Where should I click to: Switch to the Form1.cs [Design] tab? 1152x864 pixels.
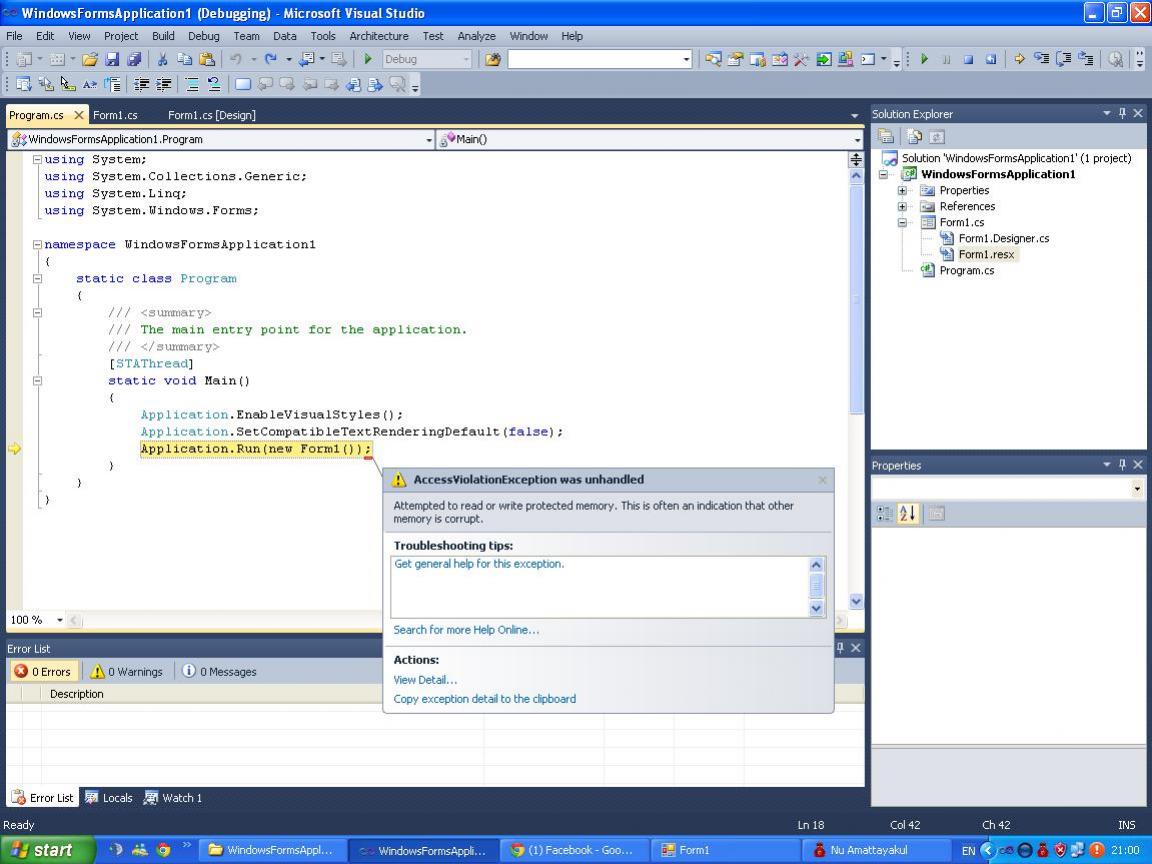pos(212,115)
